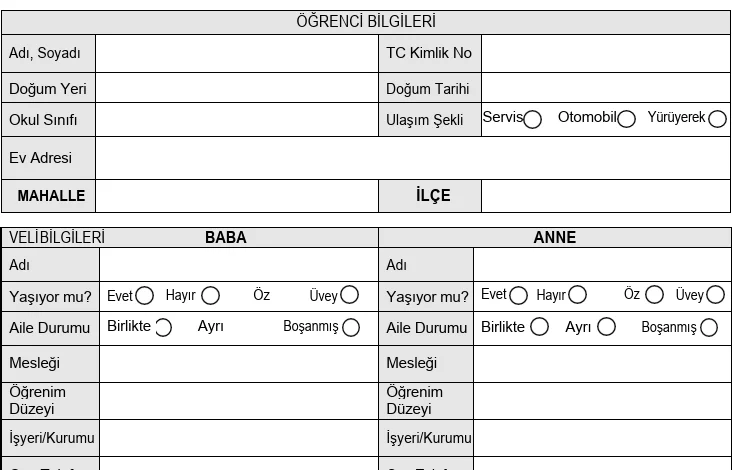Screen dimensions: 736x470
Task: Select the Servis transport radio button
Action: tap(533, 119)
